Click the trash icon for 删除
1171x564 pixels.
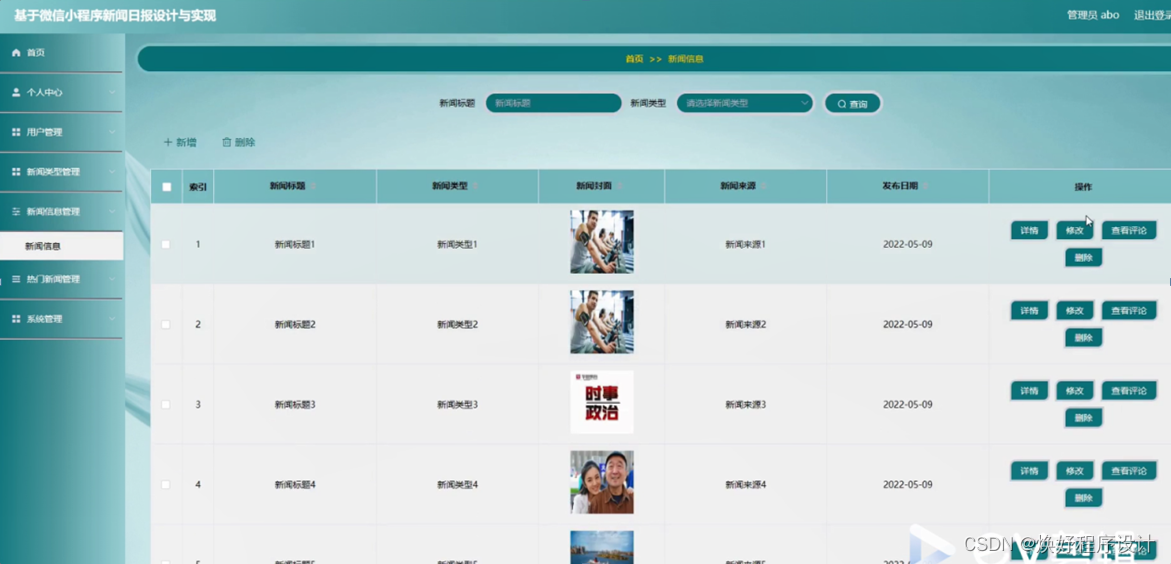point(226,142)
